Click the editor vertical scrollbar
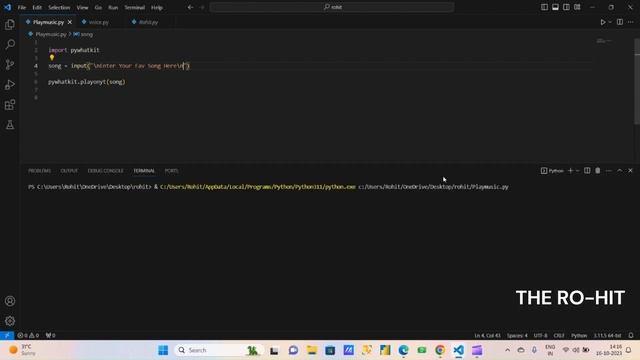 tap(637, 82)
